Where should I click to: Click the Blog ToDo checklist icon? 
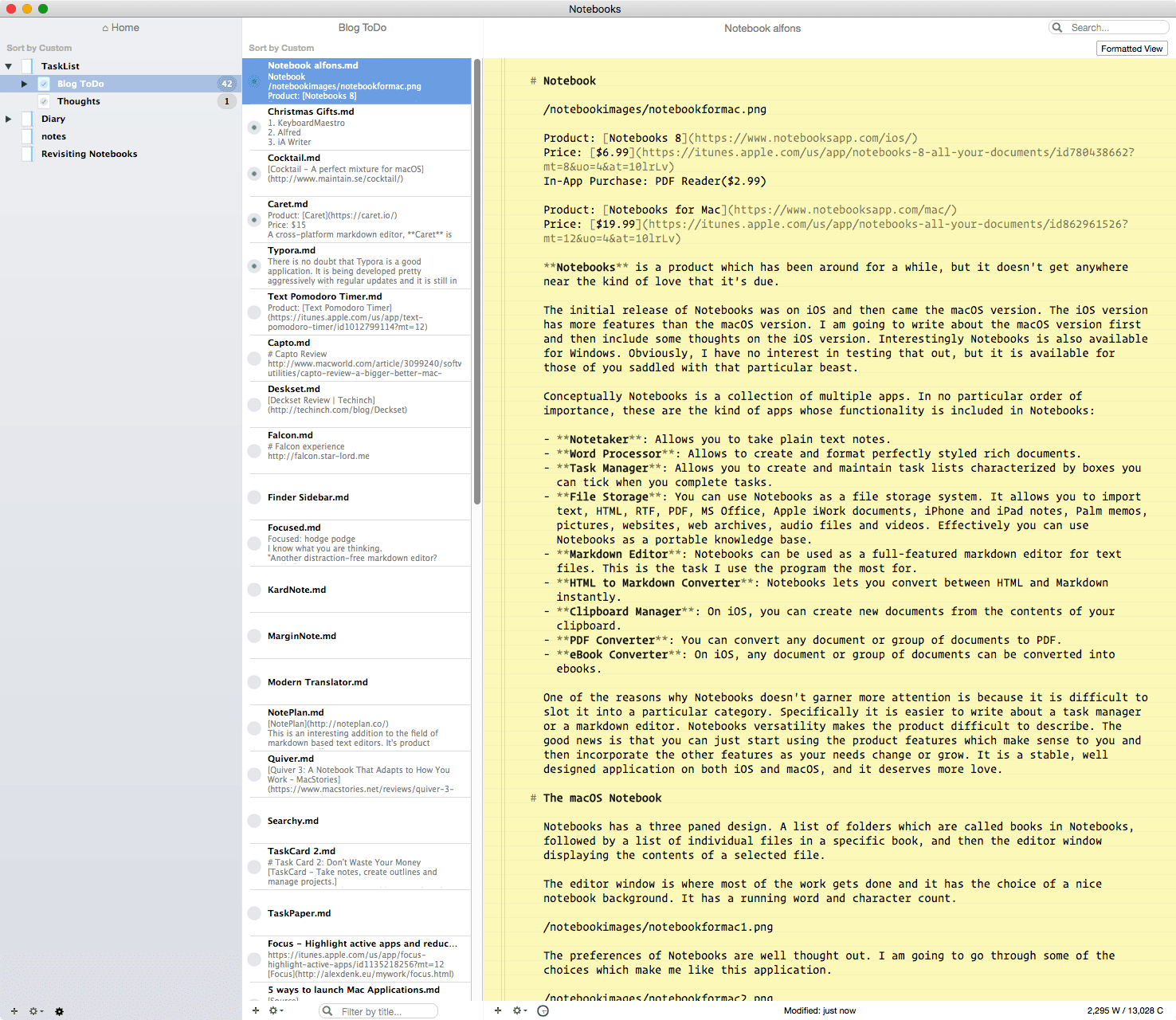pos(44,84)
